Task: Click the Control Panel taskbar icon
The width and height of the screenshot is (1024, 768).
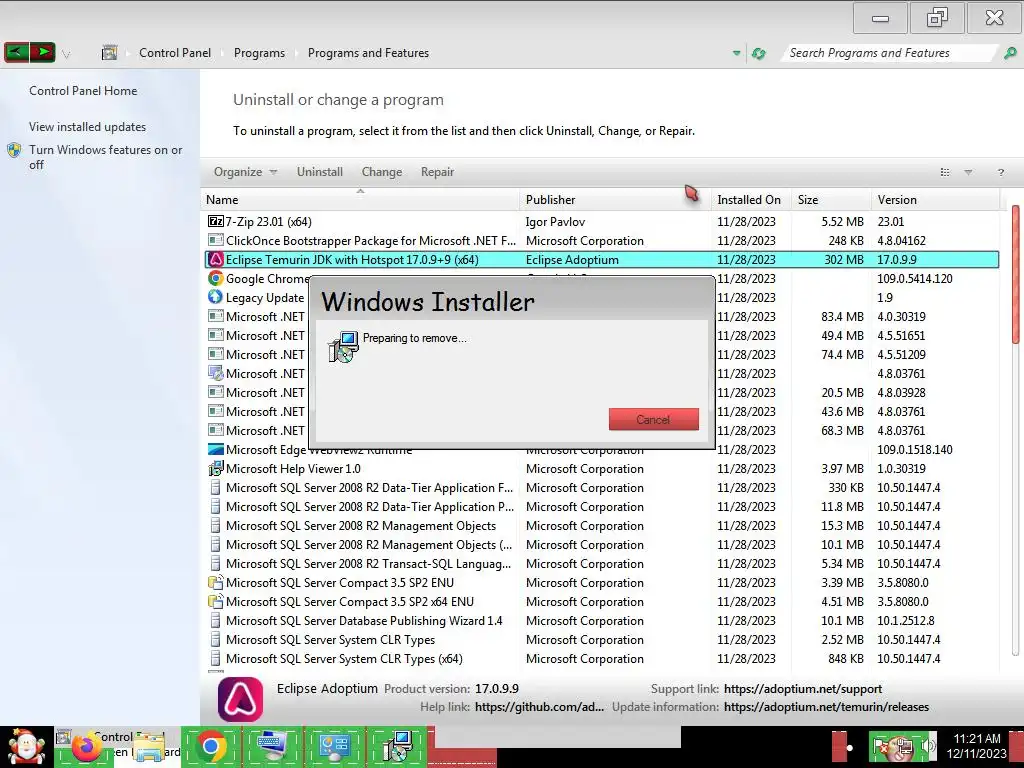Action: (x=335, y=746)
